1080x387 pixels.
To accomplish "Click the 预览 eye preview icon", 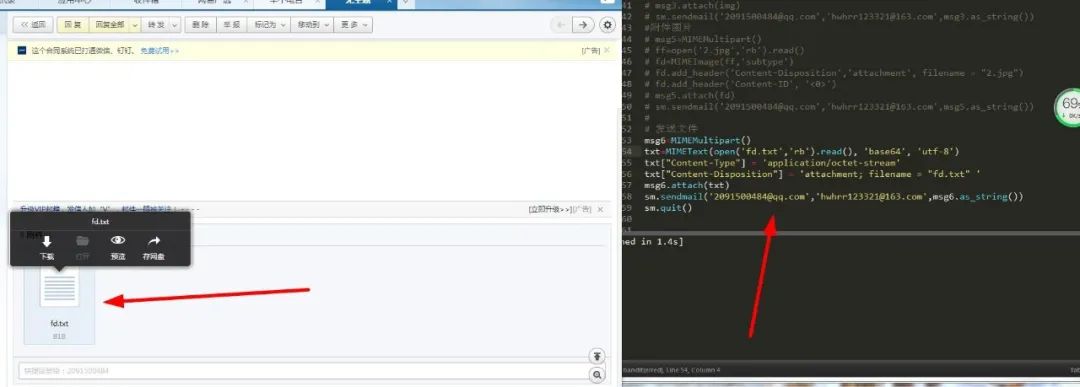I will [x=118, y=241].
